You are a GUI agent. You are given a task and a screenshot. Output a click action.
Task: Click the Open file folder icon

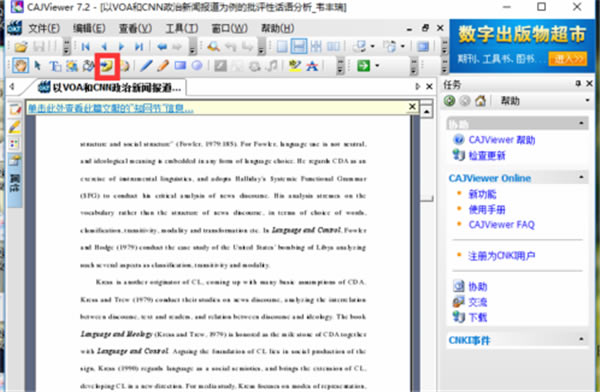tap(21, 47)
